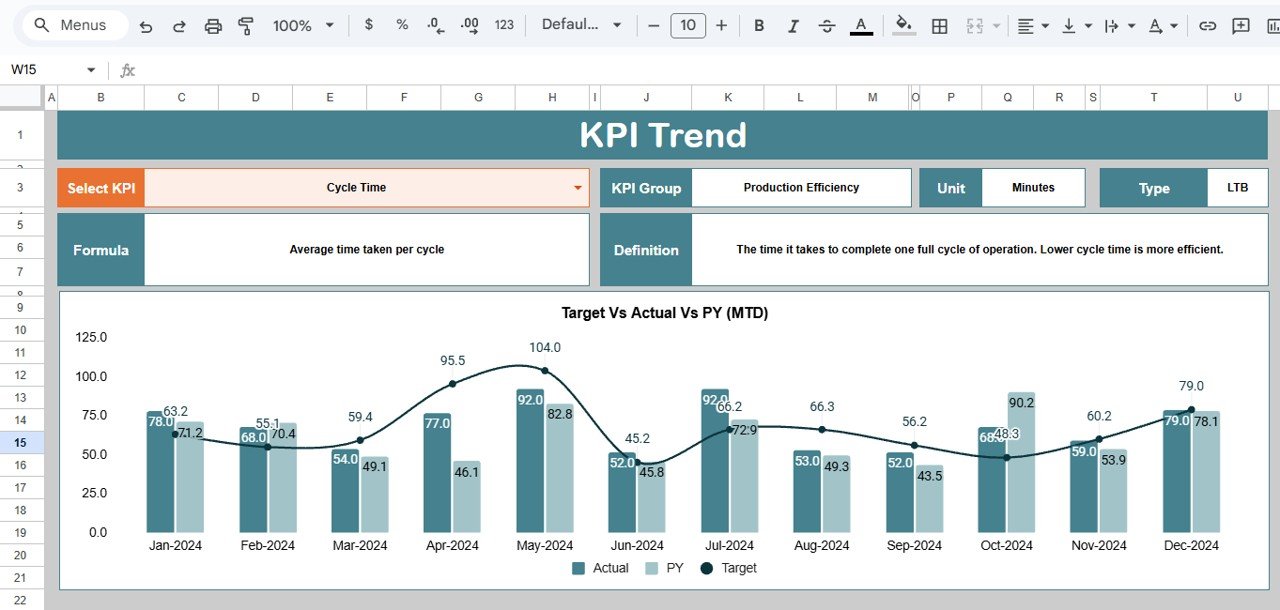Toggle strikethrough formatting
Viewport: 1280px width, 610px height.
click(827, 26)
